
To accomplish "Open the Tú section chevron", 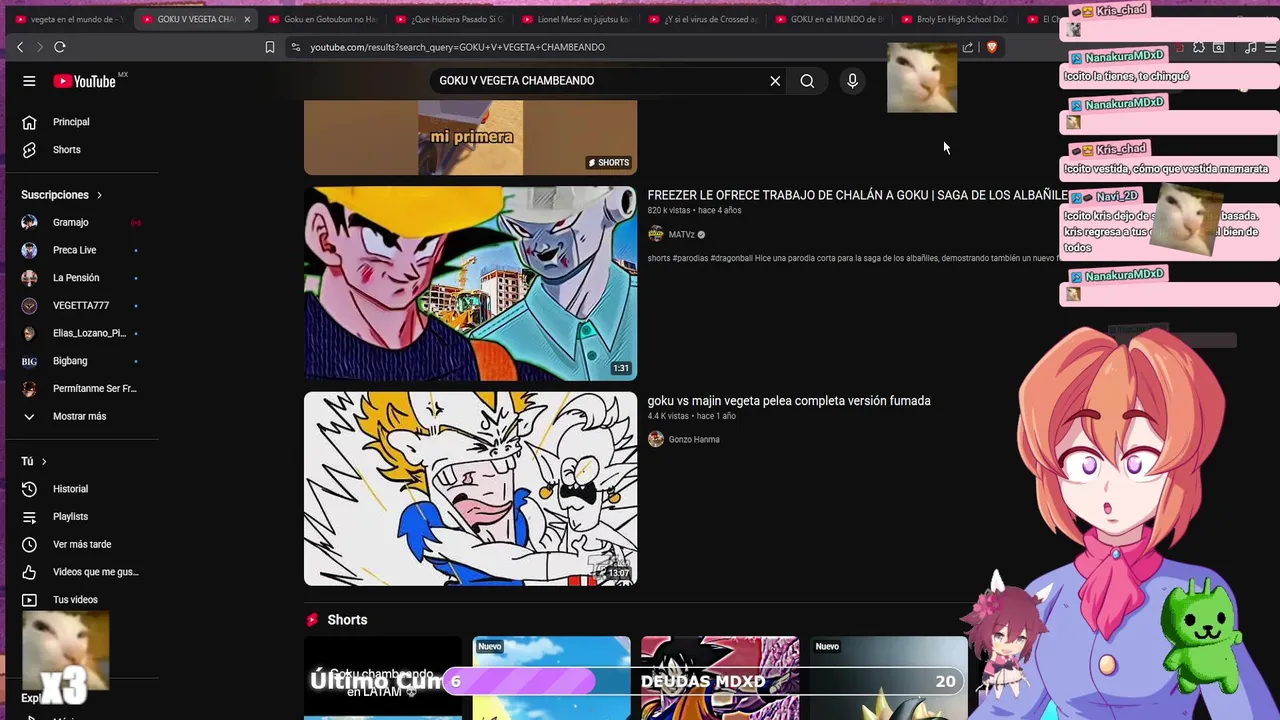I will click(44, 461).
